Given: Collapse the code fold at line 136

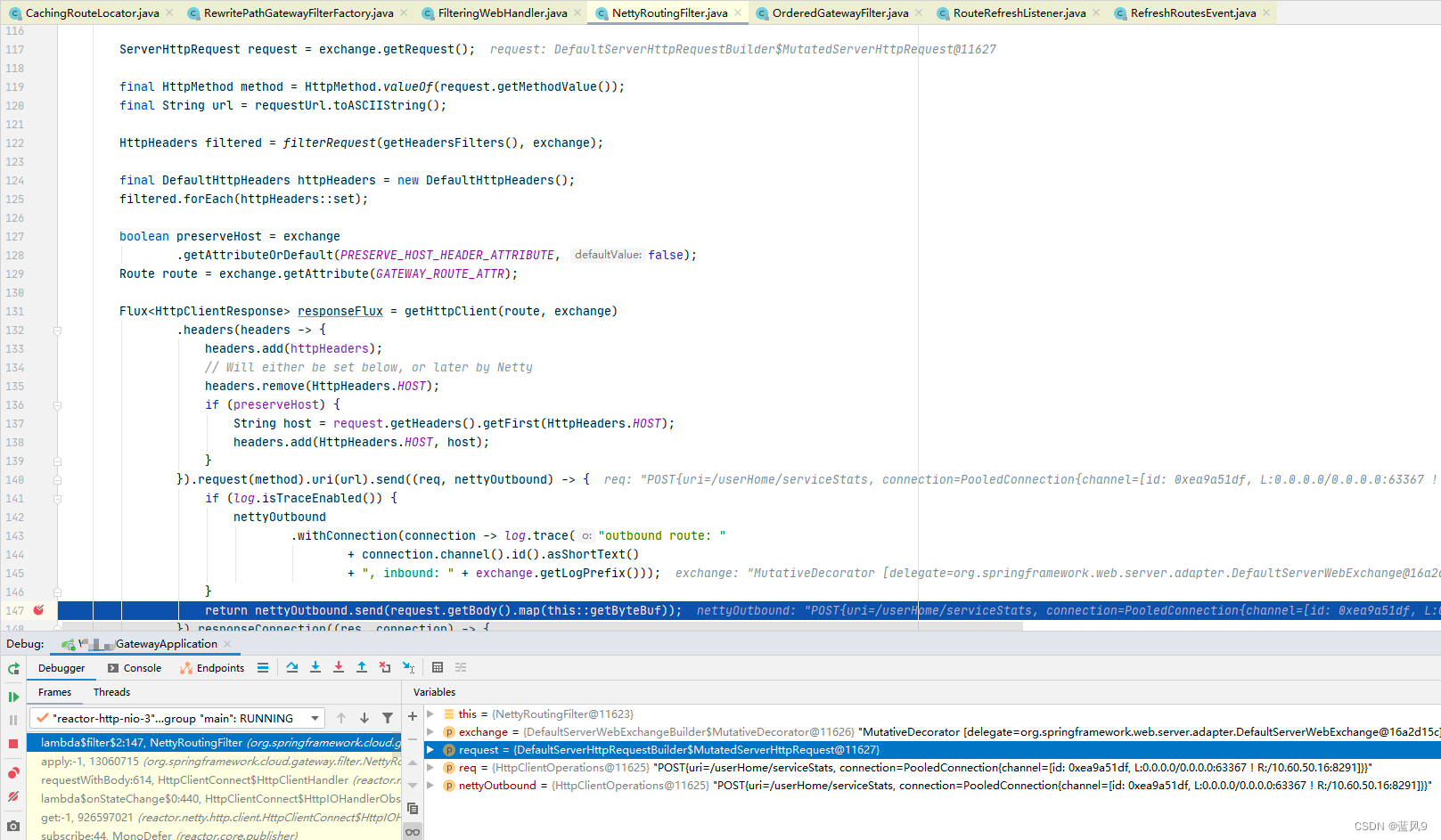Looking at the screenshot, I should pos(57,405).
